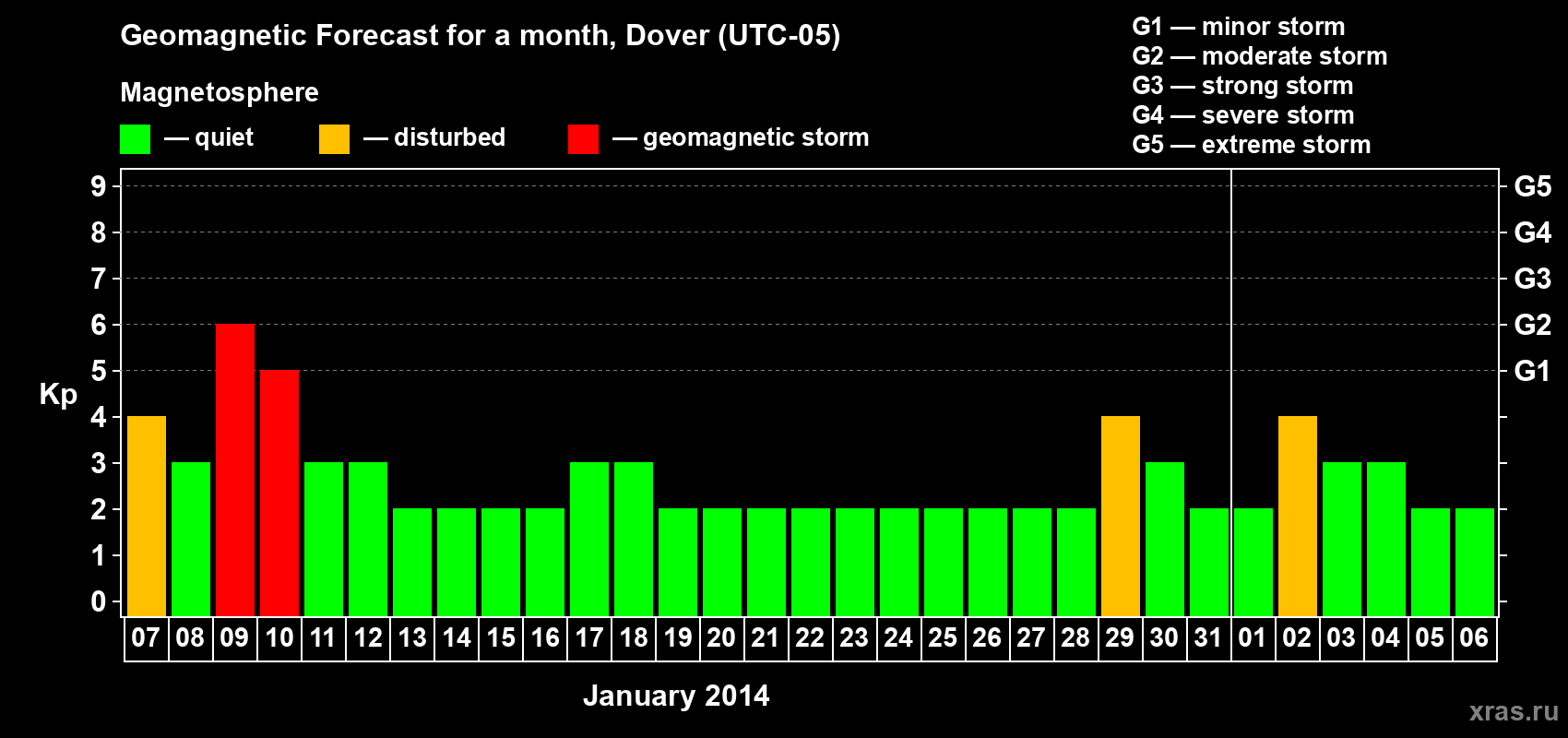The height and width of the screenshot is (738, 1568).
Task: Click the date label 01
Action: pos(1253,637)
